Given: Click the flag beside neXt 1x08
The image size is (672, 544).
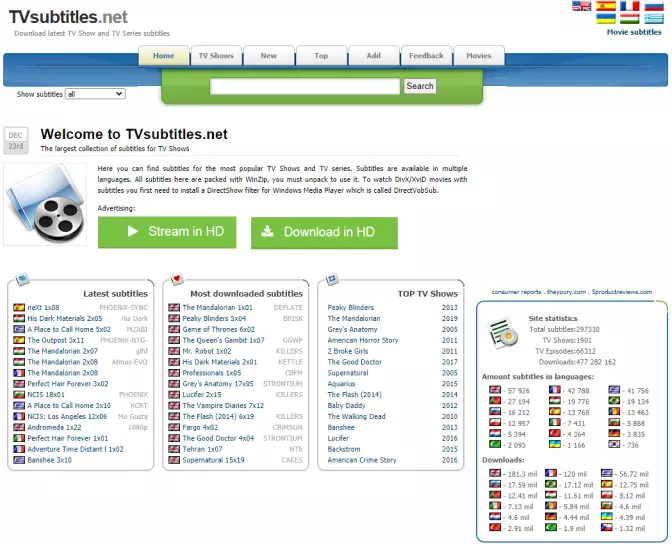Looking at the screenshot, I should (19, 307).
